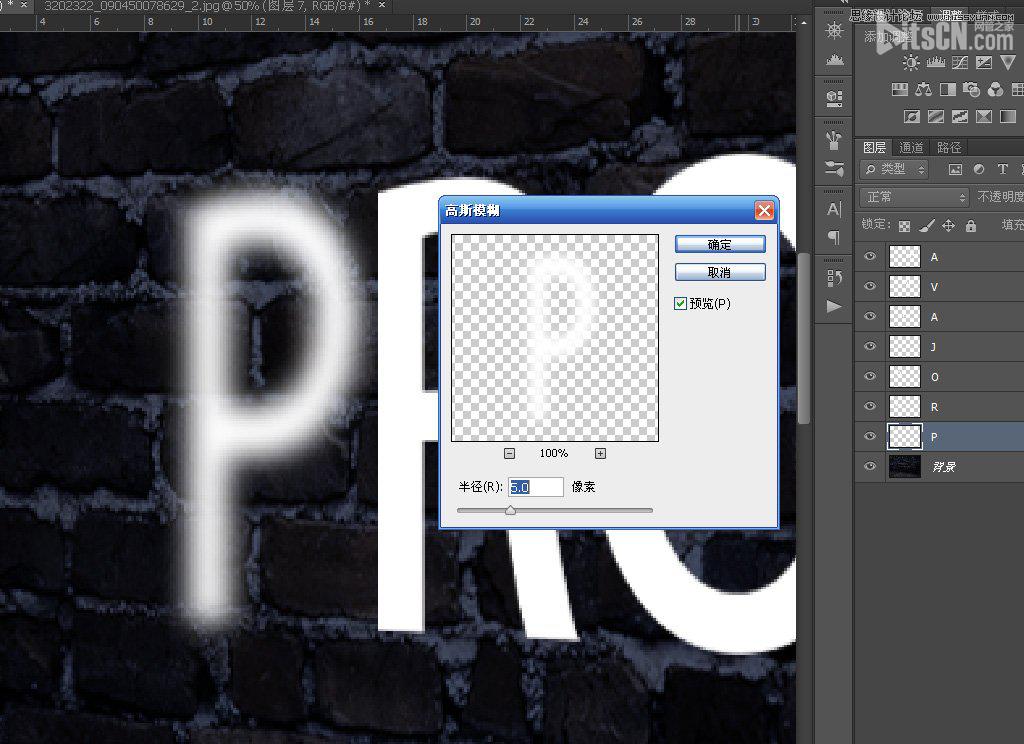Open the Curves adjustment icon

(x=959, y=62)
